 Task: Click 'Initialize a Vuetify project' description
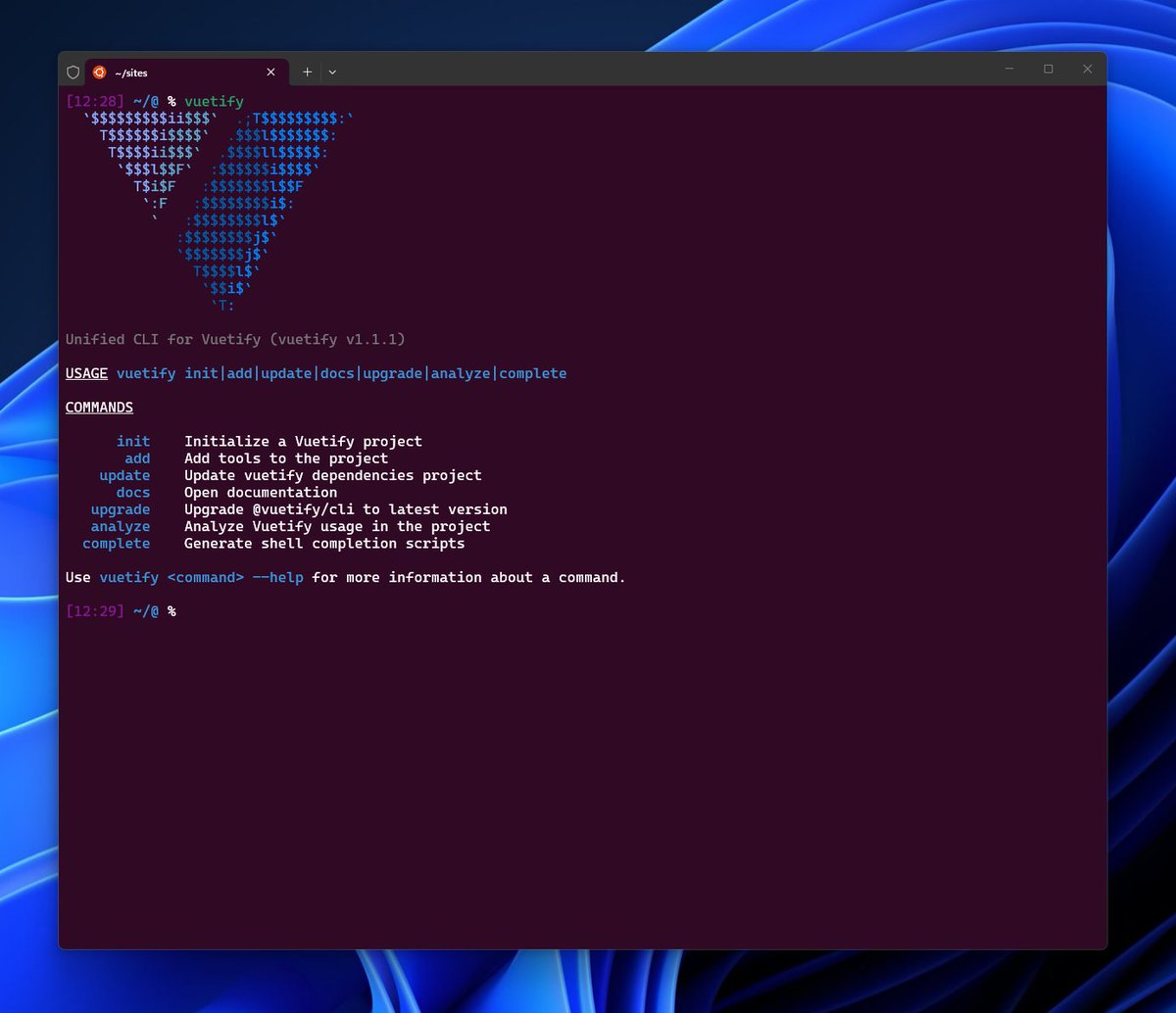pyautogui.click(x=303, y=441)
